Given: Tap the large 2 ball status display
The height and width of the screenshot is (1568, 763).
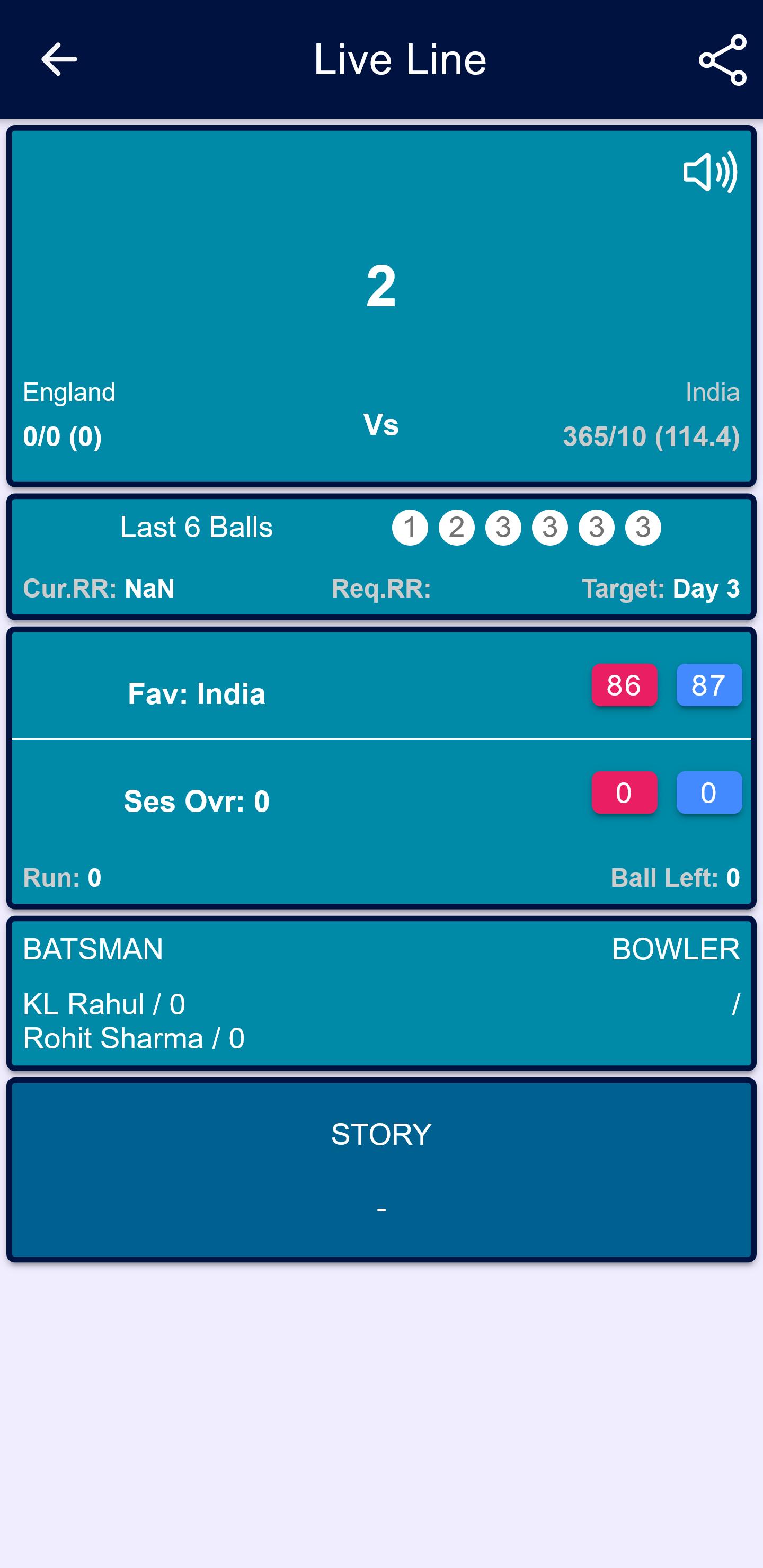Looking at the screenshot, I should 381,286.
